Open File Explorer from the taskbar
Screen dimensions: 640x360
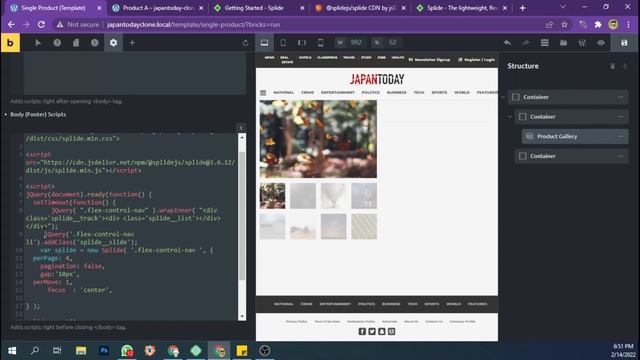point(81,351)
